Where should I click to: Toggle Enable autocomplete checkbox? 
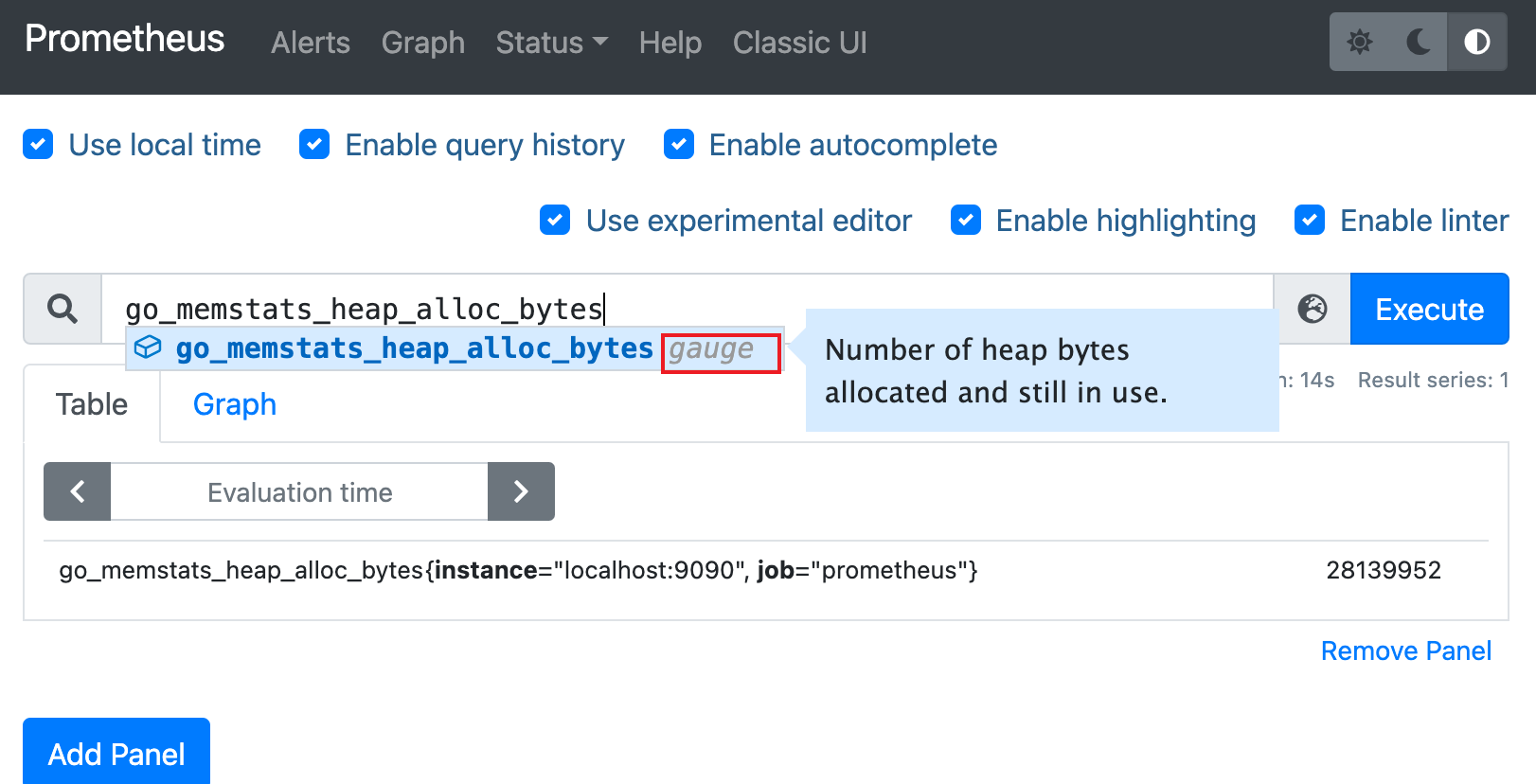click(679, 145)
